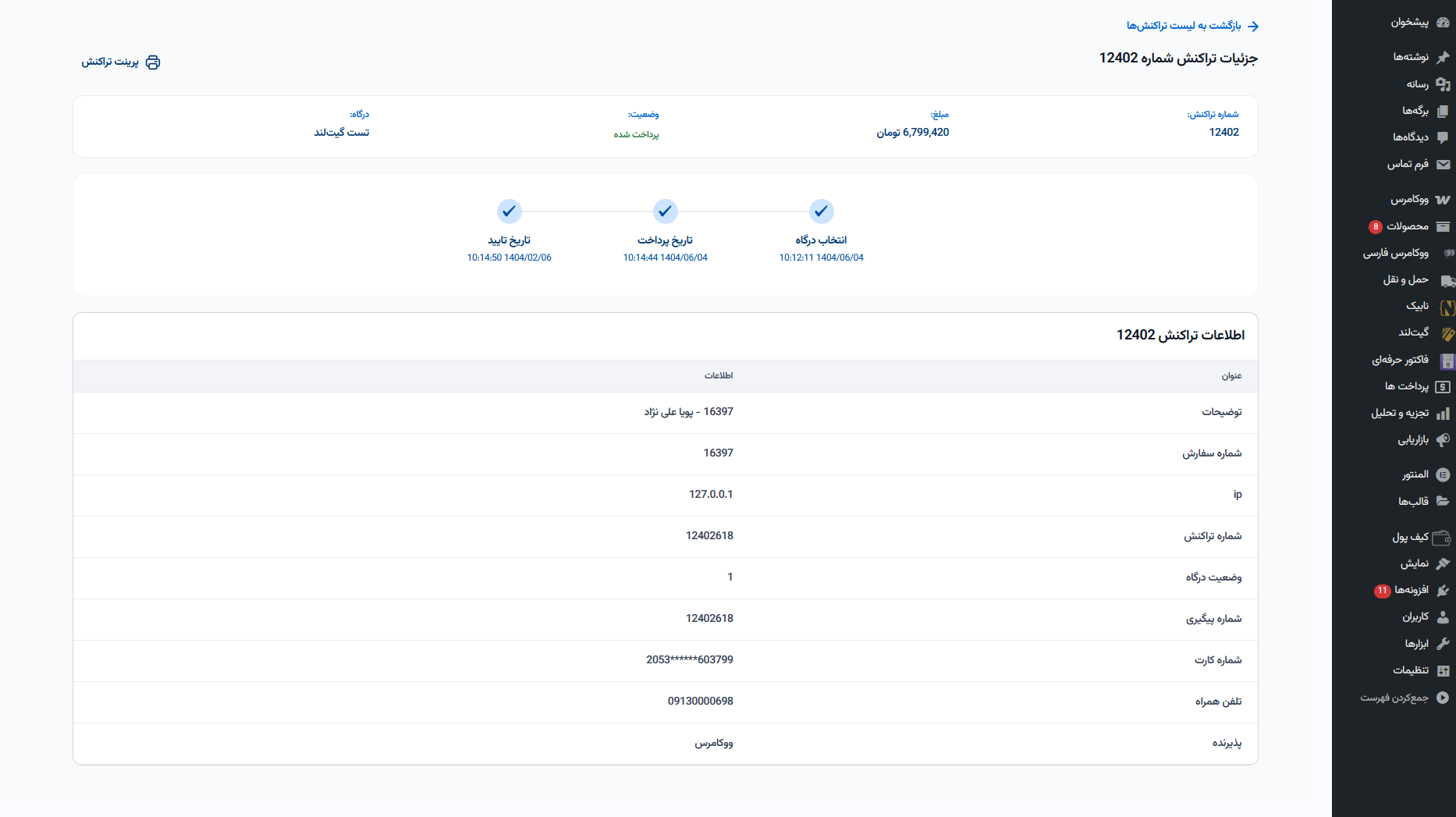Click the Elementor (المنتور) icon

[x=1443, y=474]
